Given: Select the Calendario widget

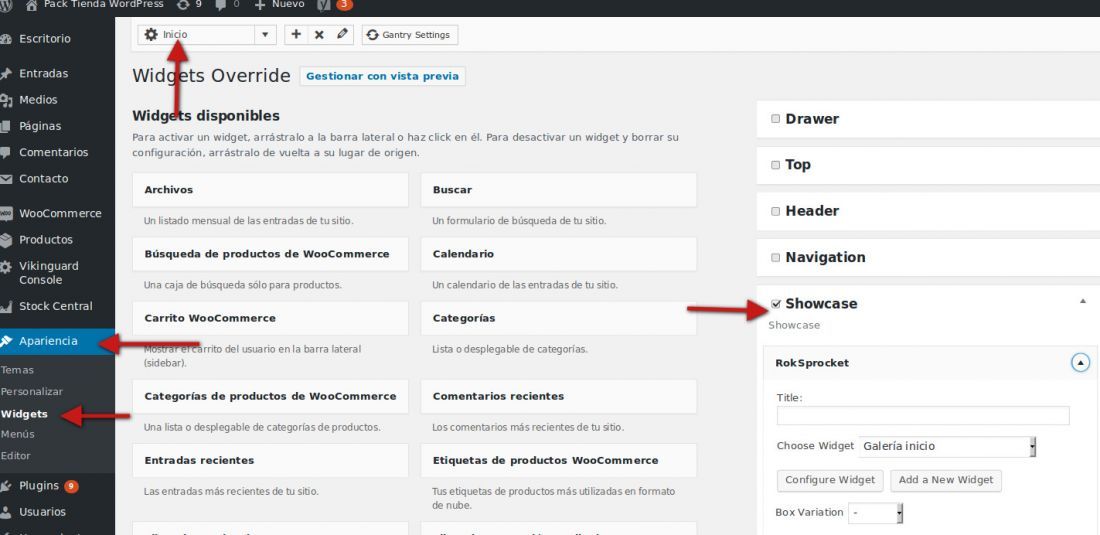Looking at the screenshot, I should coord(558,254).
